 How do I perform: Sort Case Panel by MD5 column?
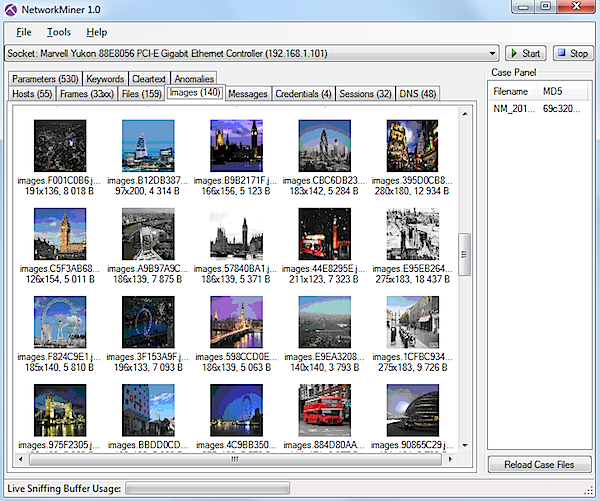tap(562, 91)
